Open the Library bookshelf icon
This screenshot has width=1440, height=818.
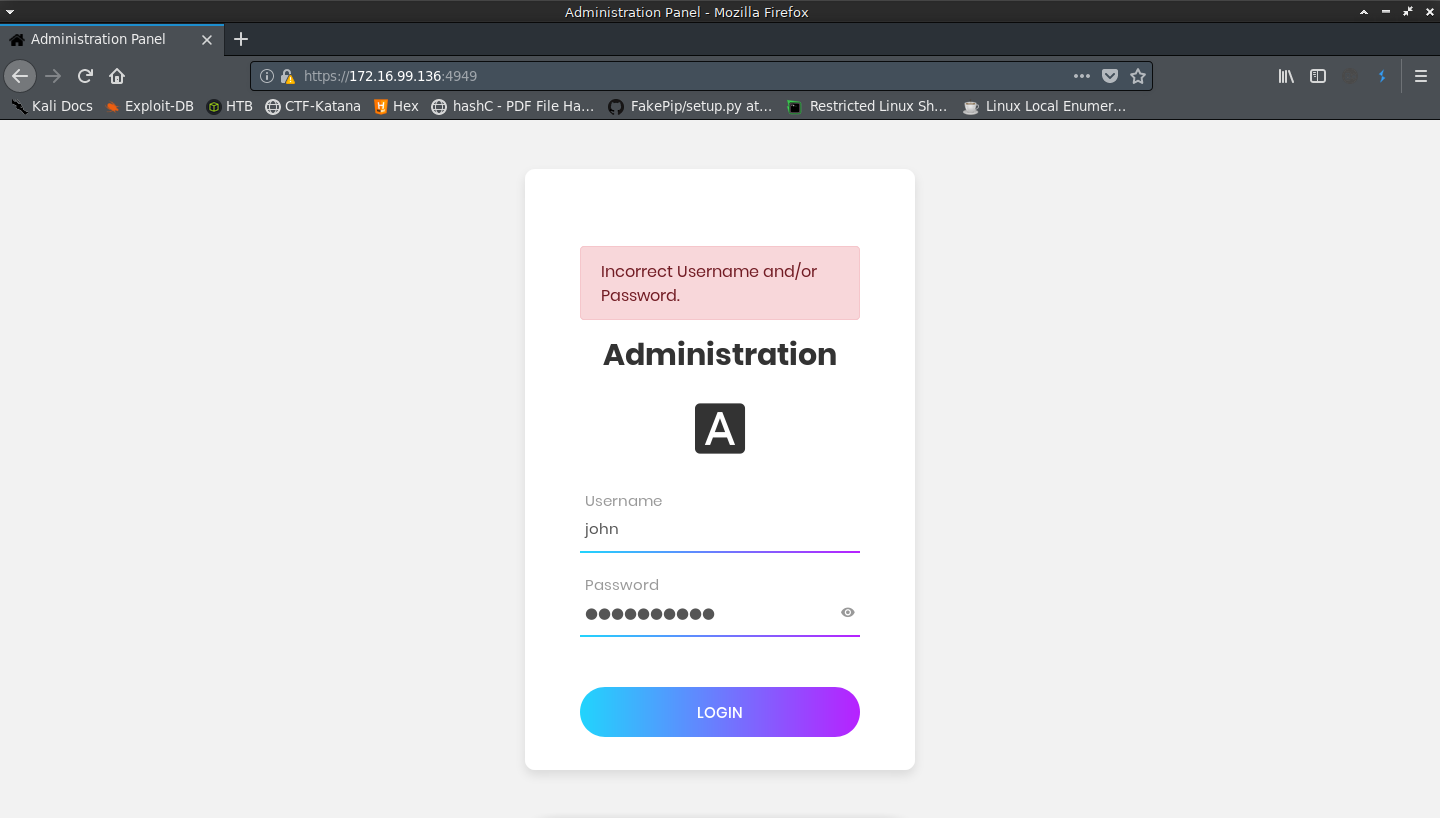1287,76
